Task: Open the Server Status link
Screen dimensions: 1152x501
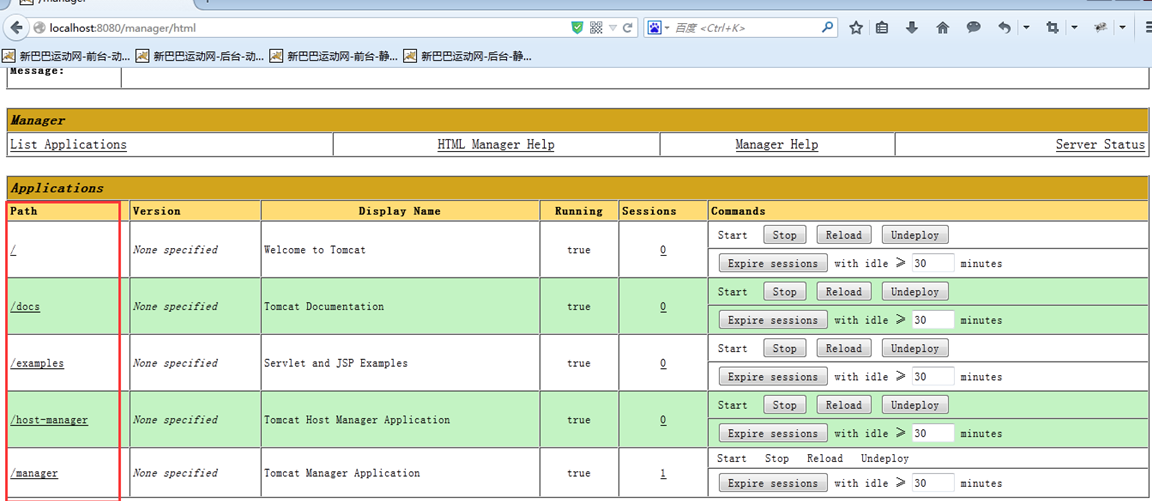Action: coord(1100,145)
